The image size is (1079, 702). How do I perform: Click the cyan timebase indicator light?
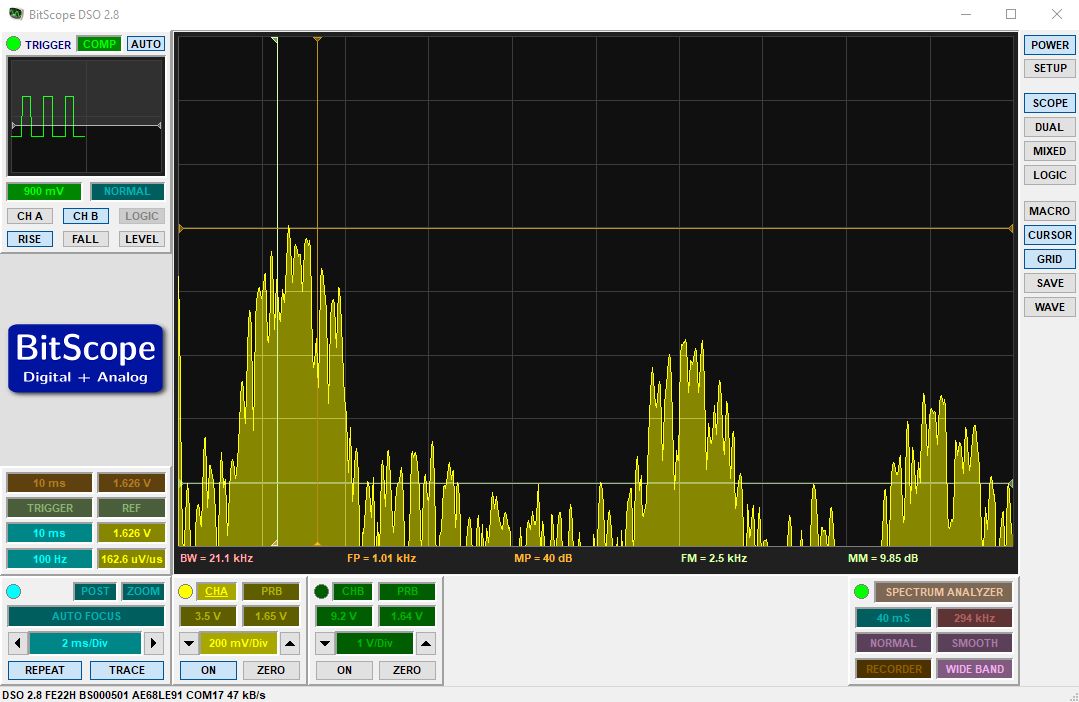pos(13,591)
